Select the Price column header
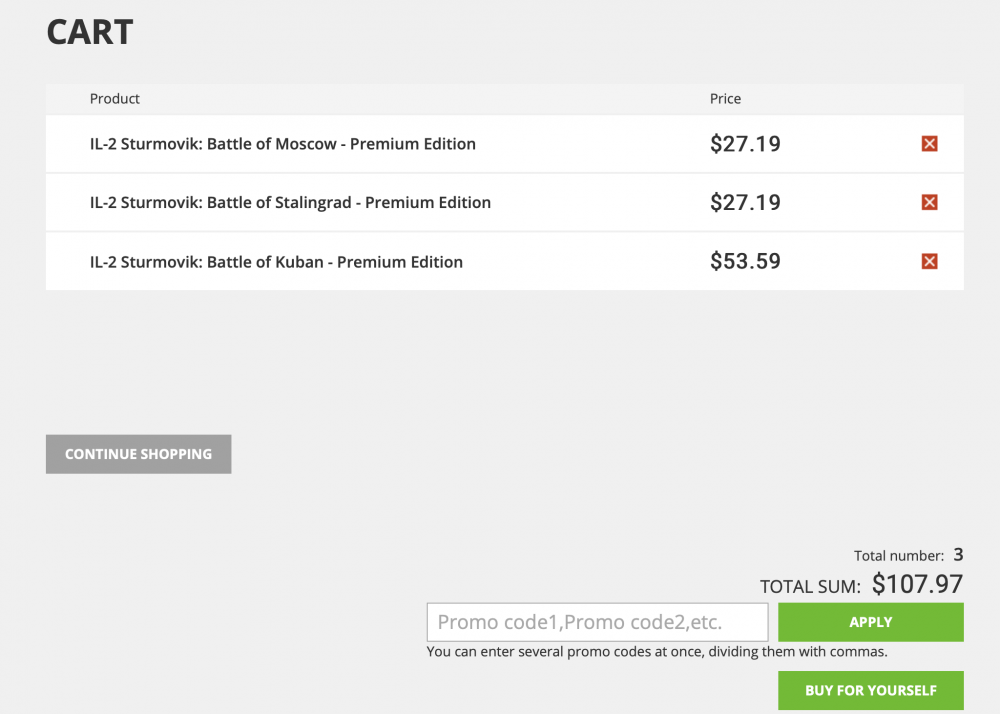The height and width of the screenshot is (714, 1000). tap(725, 98)
